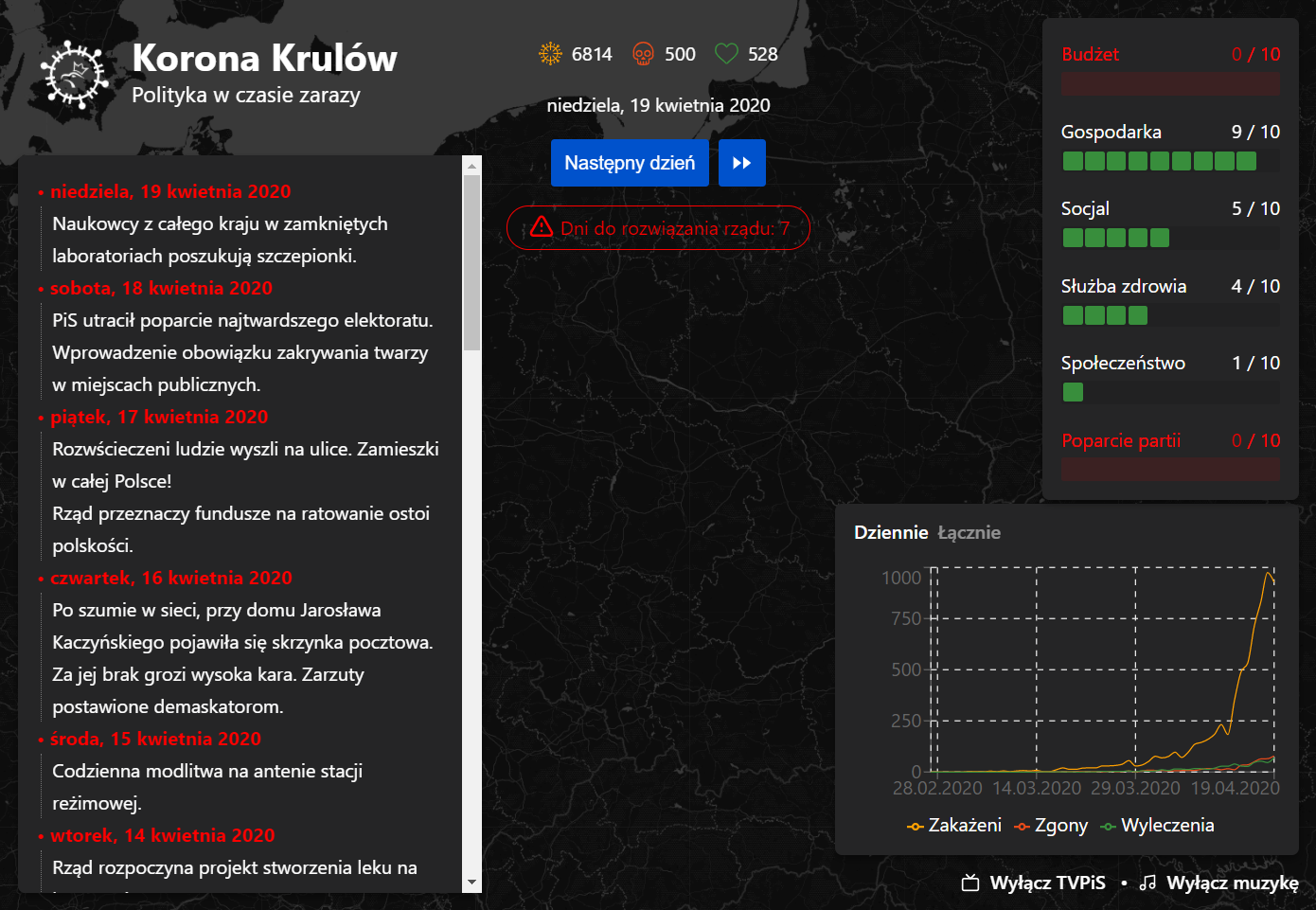Select log heading środa, 15 kwietnia 2020
The image size is (1316, 910).
coord(155,739)
